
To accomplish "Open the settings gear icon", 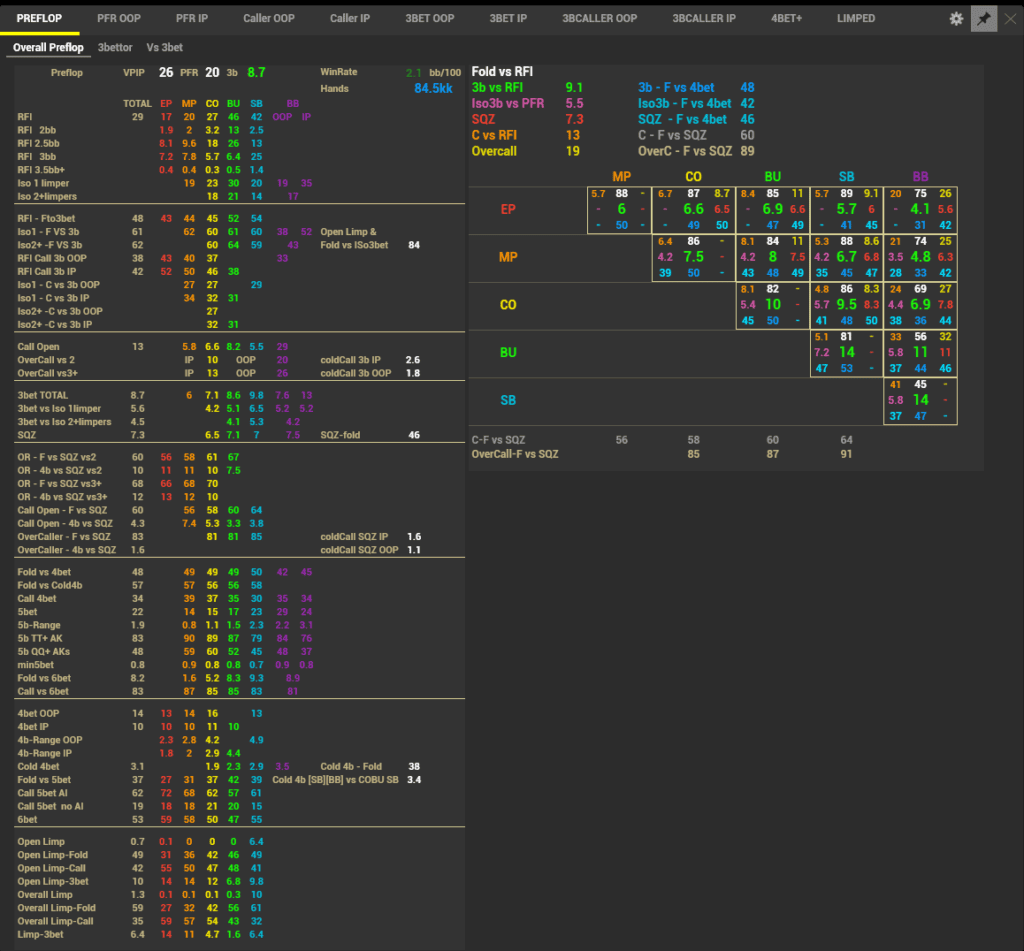I will click(x=956, y=19).
